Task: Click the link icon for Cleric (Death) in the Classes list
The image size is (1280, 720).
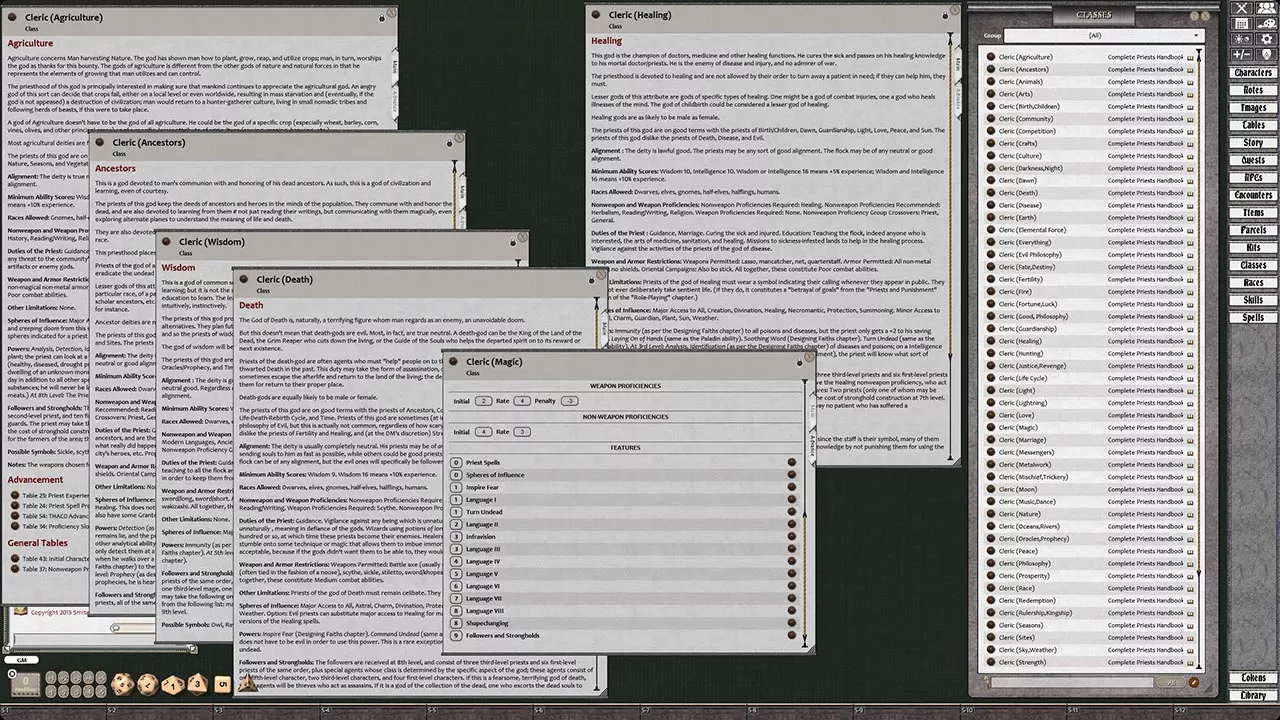Action: click(x=991, y=193)
